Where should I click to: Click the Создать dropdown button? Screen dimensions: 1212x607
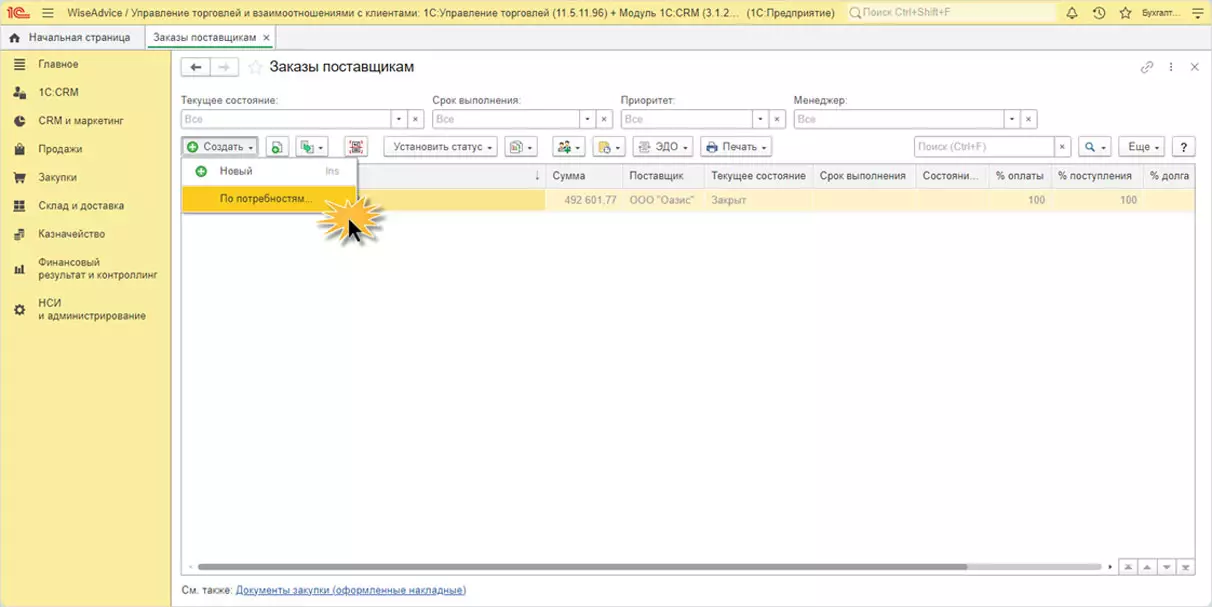pyautogui.click(x=220, y=147)
